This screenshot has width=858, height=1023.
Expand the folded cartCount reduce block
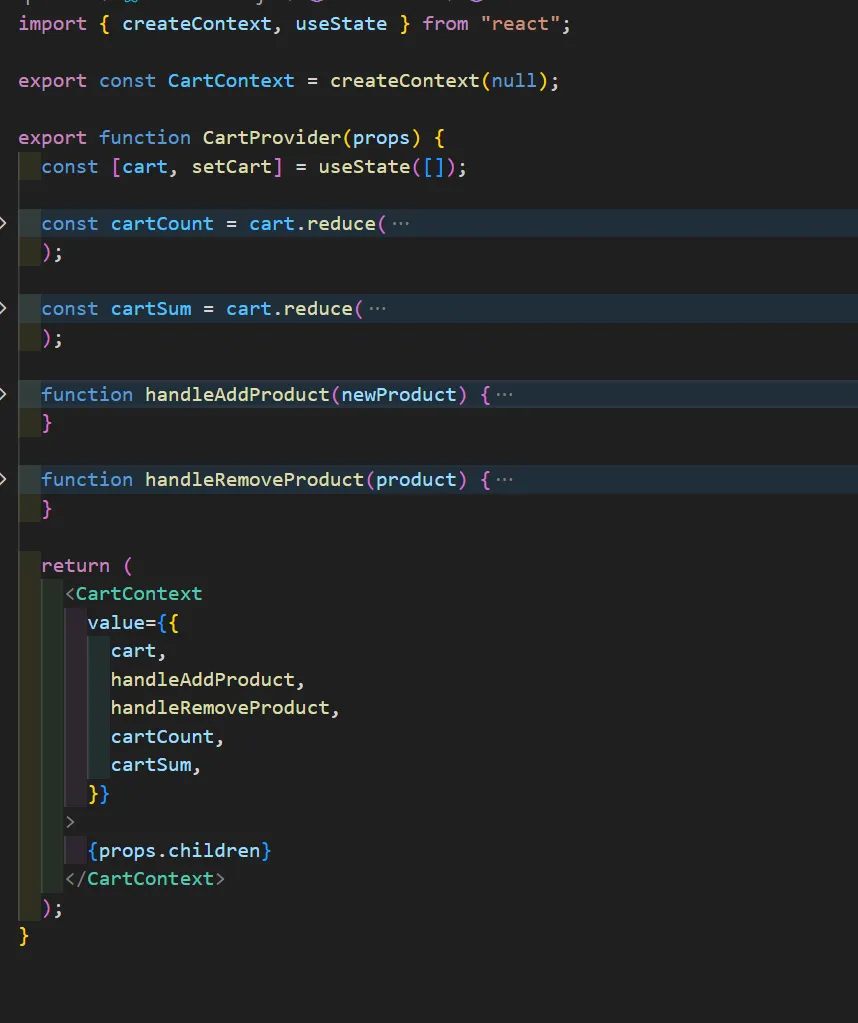coord(4,223)
